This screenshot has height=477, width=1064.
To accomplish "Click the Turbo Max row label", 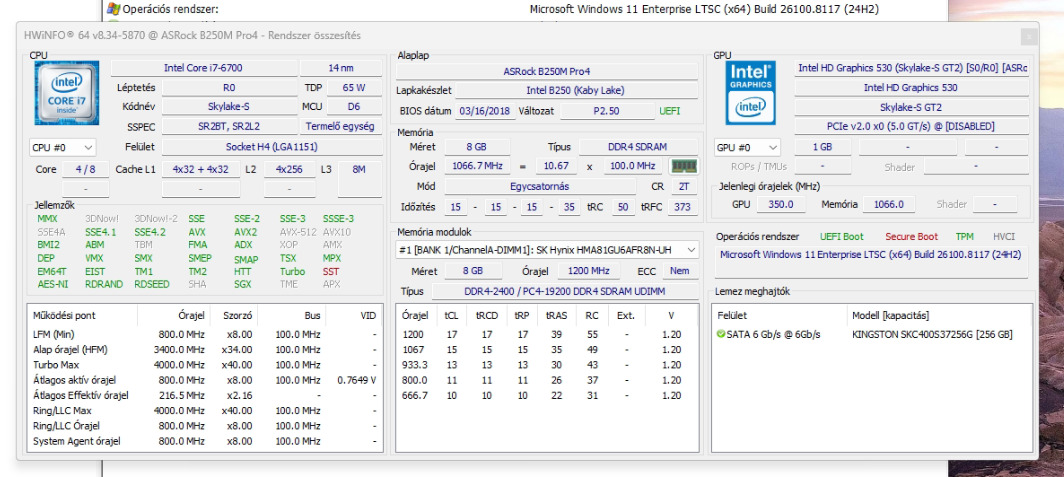I will pos(54,365).
